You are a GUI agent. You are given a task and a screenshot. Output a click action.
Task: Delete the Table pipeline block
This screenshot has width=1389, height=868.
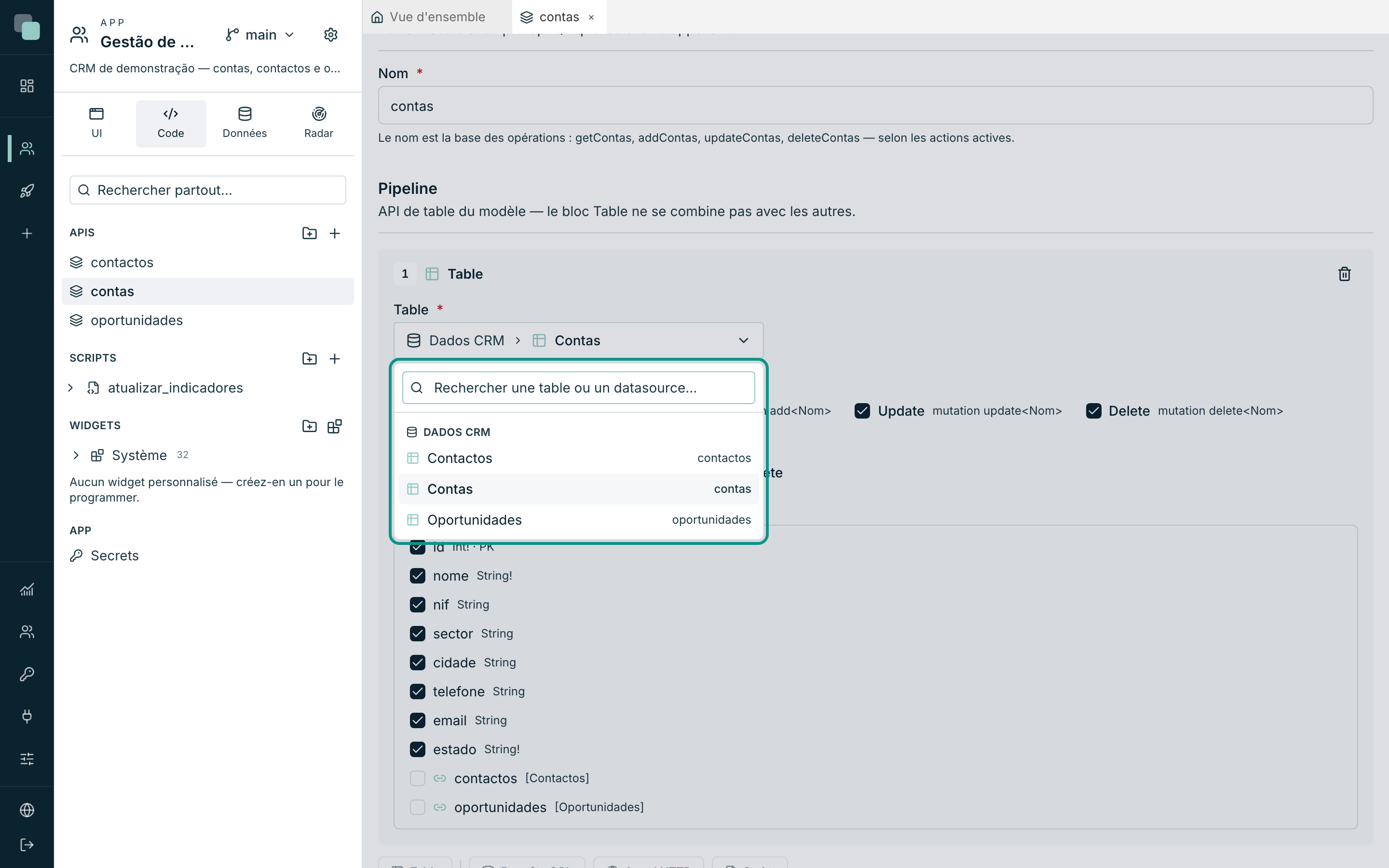tap(1344, 274)
